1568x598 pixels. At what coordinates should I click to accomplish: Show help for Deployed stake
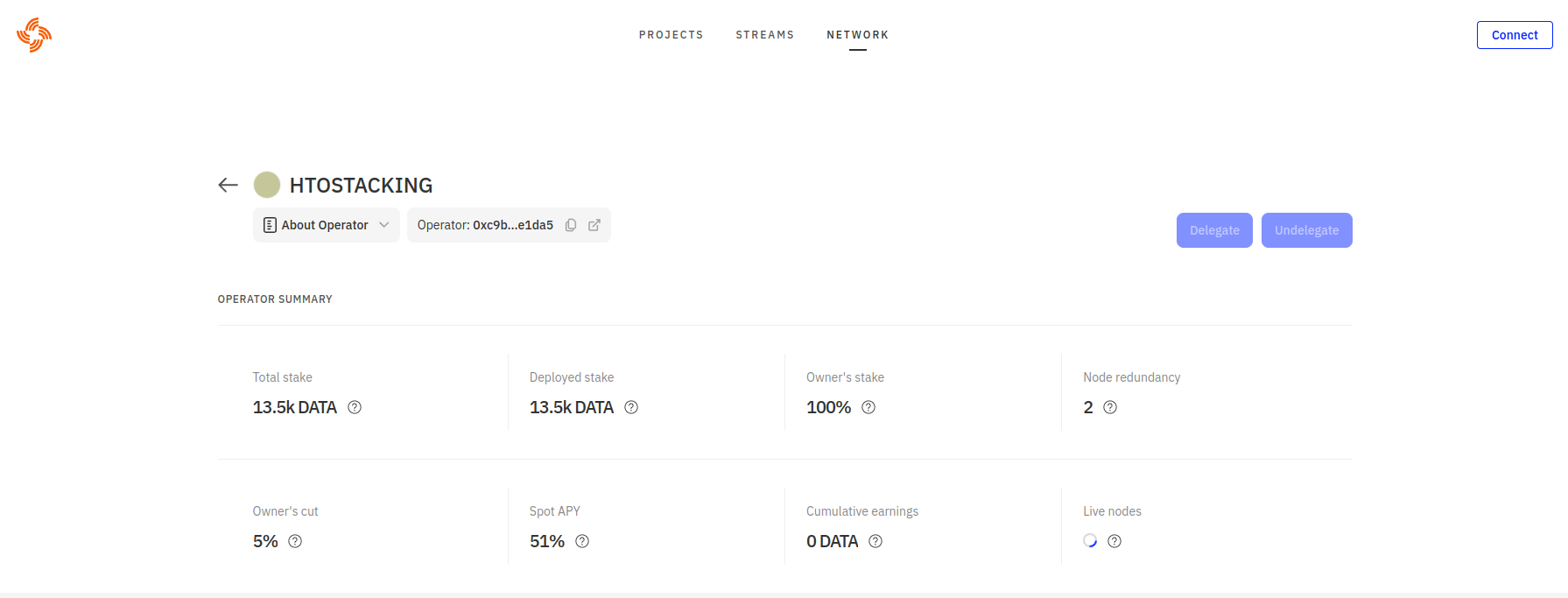631,407
